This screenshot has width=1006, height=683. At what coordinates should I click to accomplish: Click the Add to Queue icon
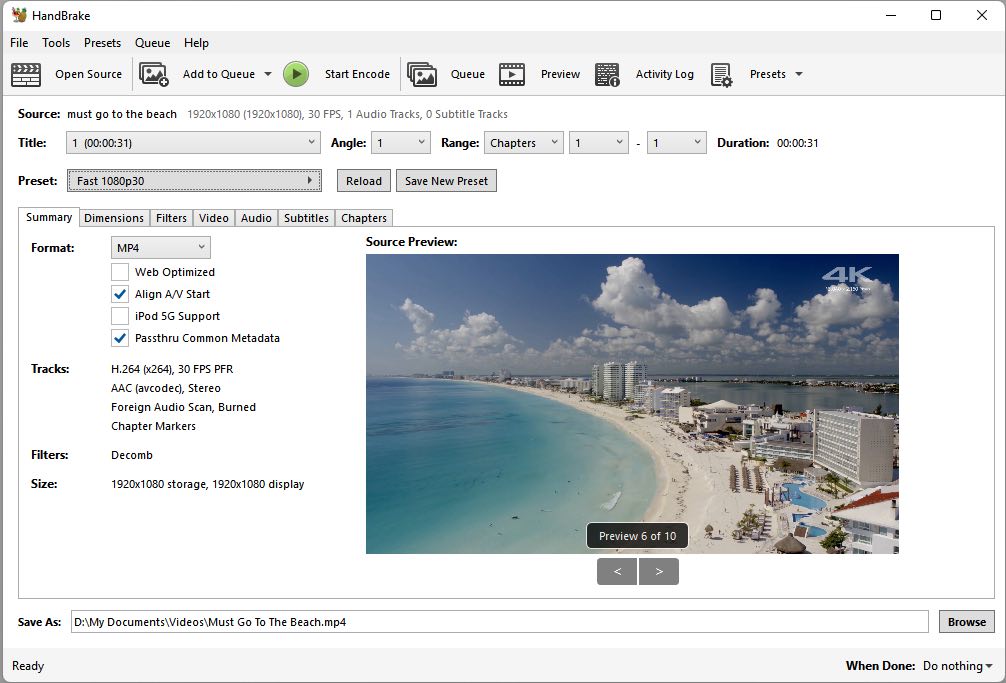coord(153,73)
